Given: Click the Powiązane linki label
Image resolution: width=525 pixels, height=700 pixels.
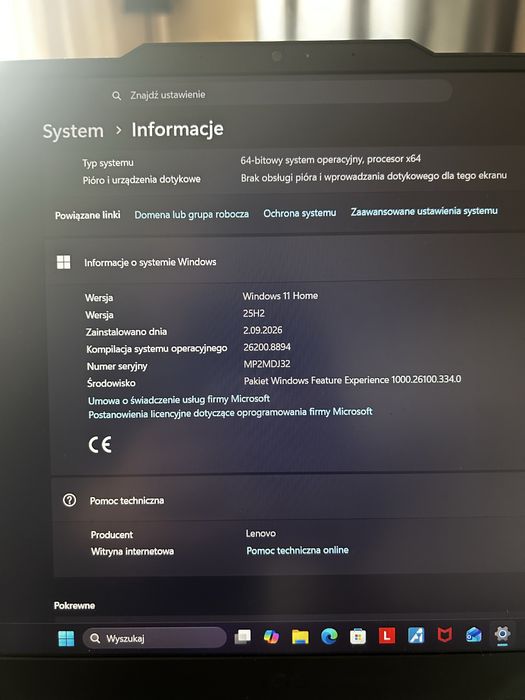Looking at the screenshot, I should (x=88, y=216).
